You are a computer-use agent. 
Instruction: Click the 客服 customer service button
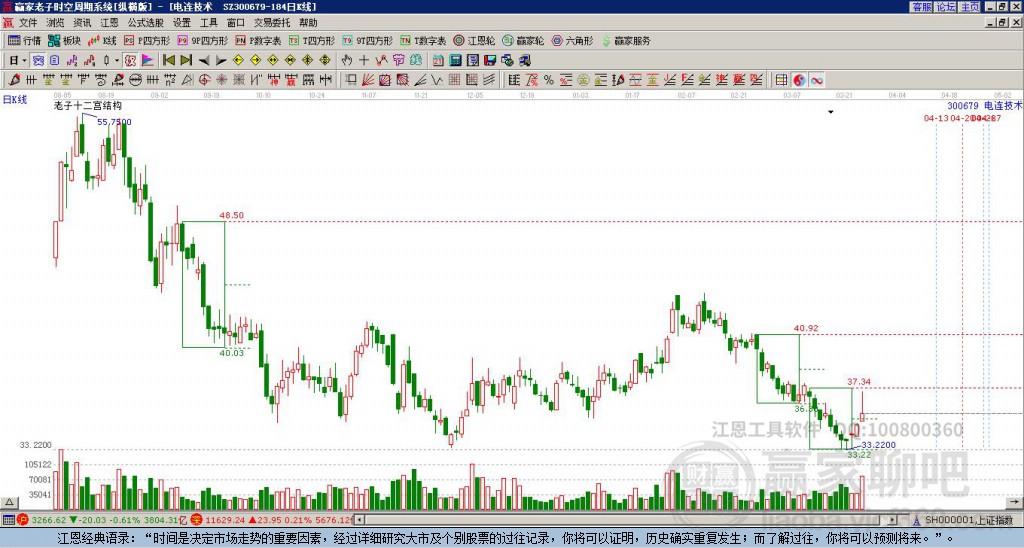(922, 7)
